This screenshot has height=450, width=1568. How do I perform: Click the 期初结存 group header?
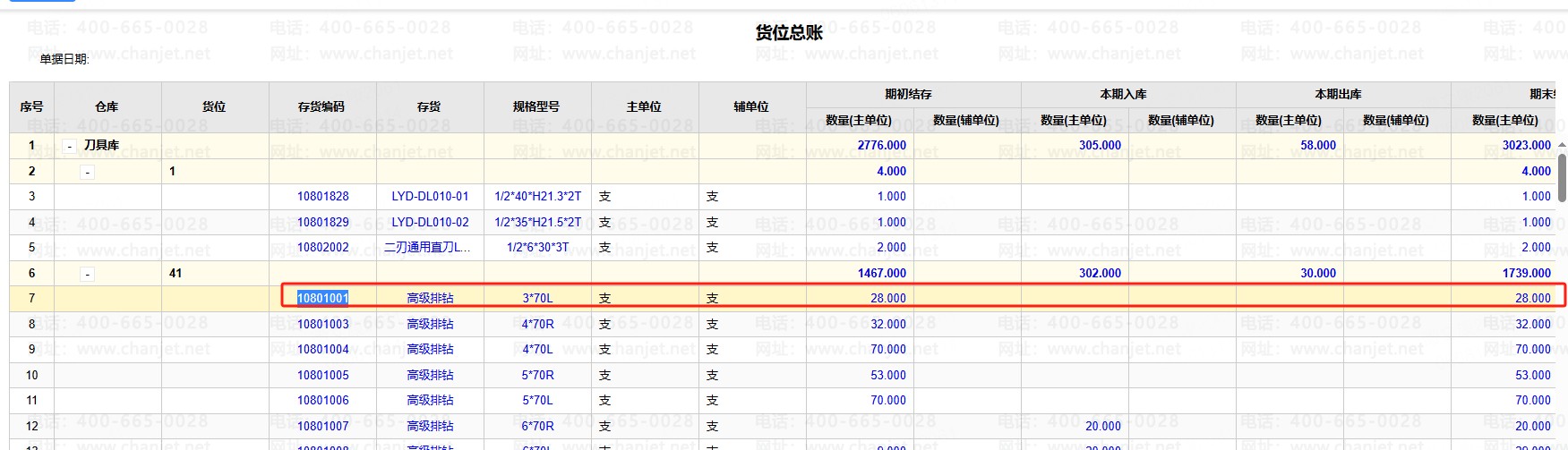(x=908, y=94)
